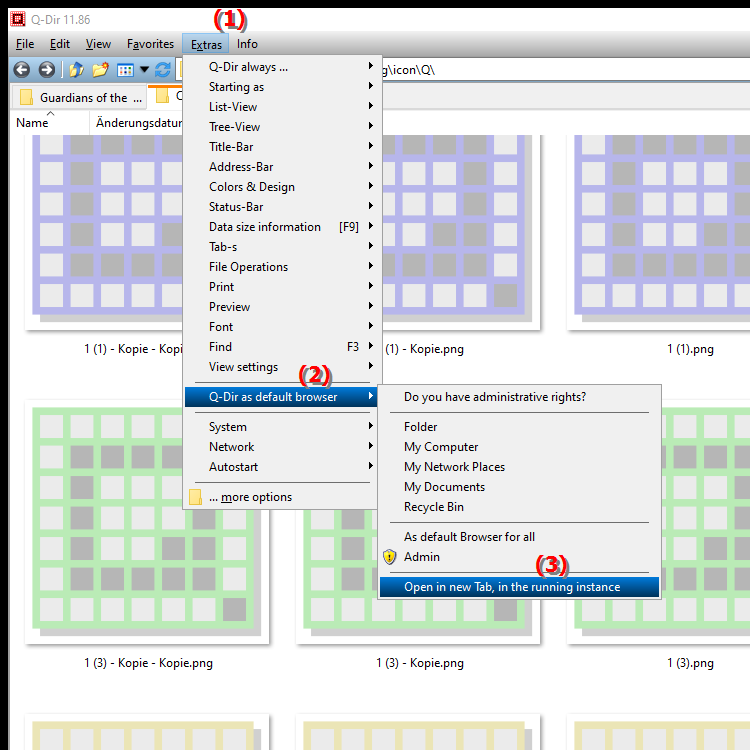
Task: Toggle the My Documents option
Action: pos(519,487)
